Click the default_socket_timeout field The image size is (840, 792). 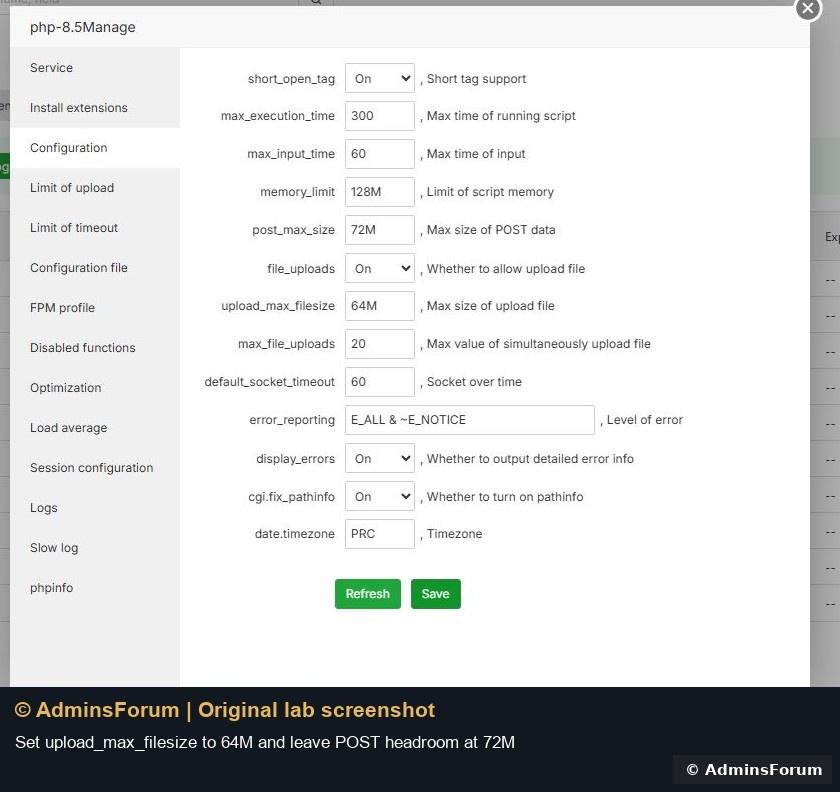point(379,382)
